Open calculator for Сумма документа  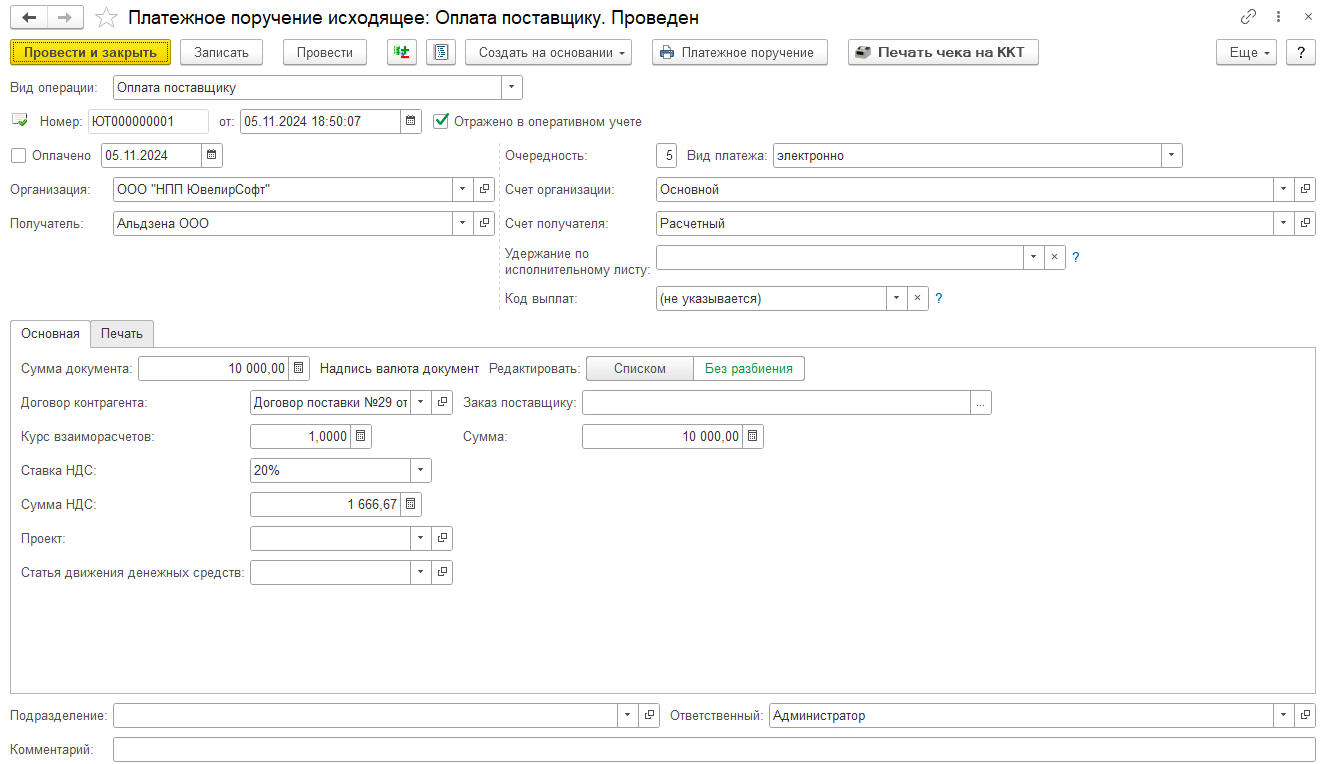[300, 369]
